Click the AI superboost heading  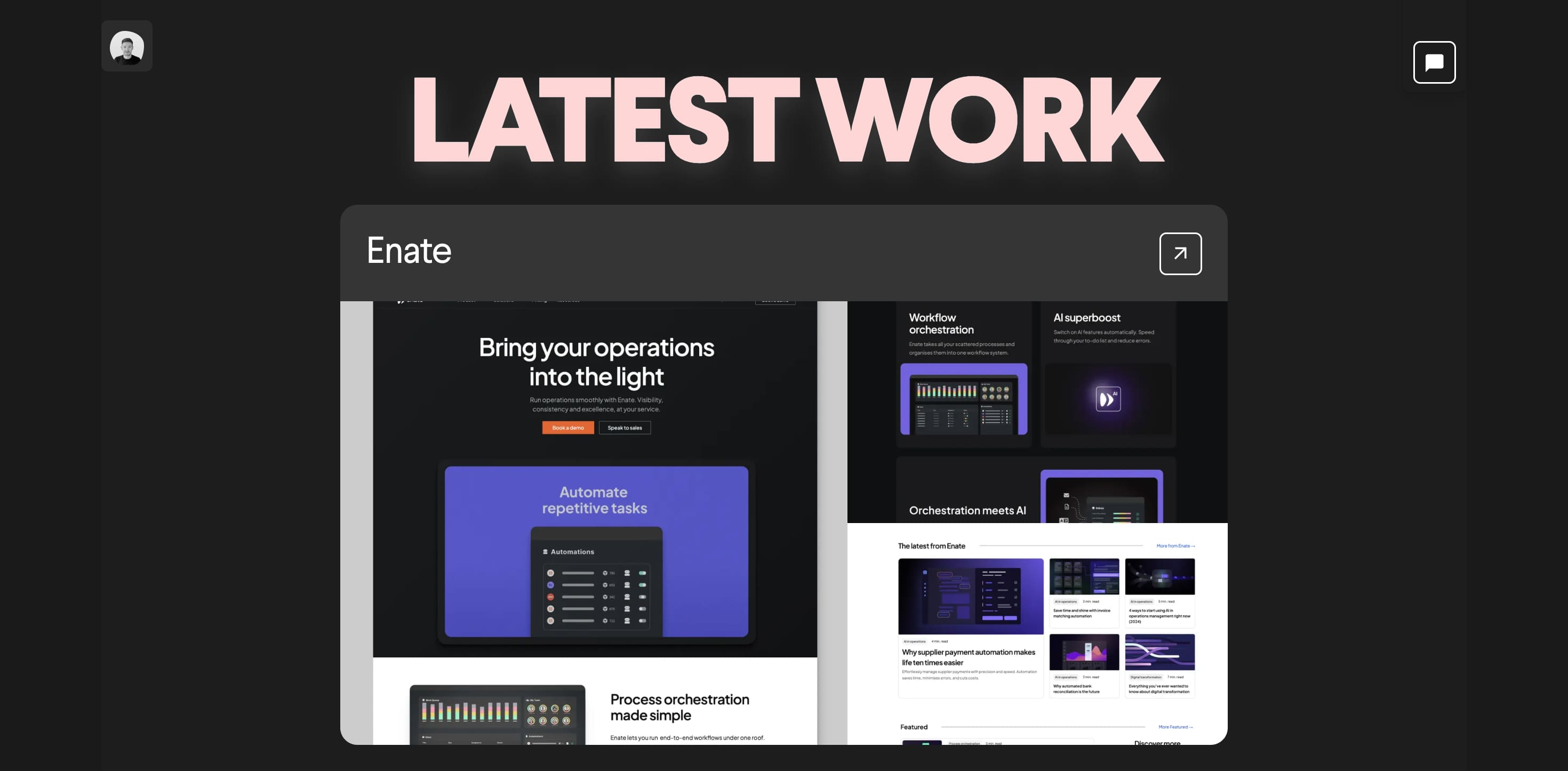1086,318
